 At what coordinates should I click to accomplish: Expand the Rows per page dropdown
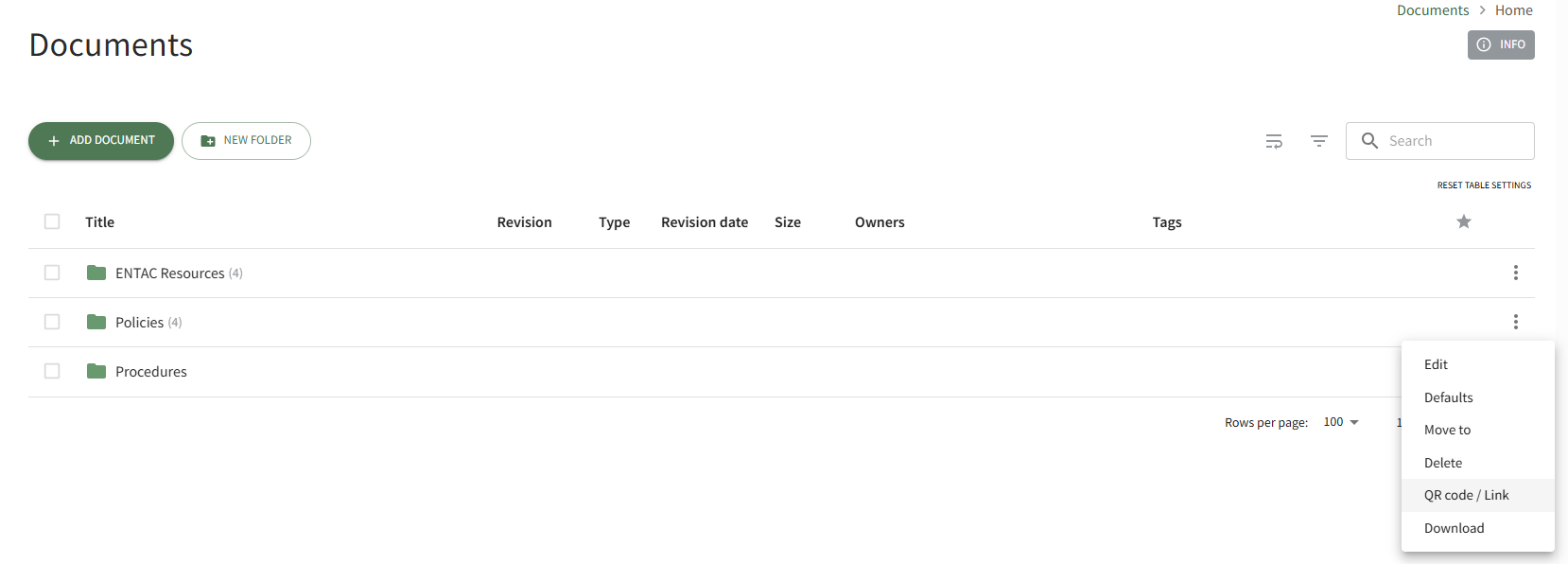pyautogui.click(x=1341, y=422)
